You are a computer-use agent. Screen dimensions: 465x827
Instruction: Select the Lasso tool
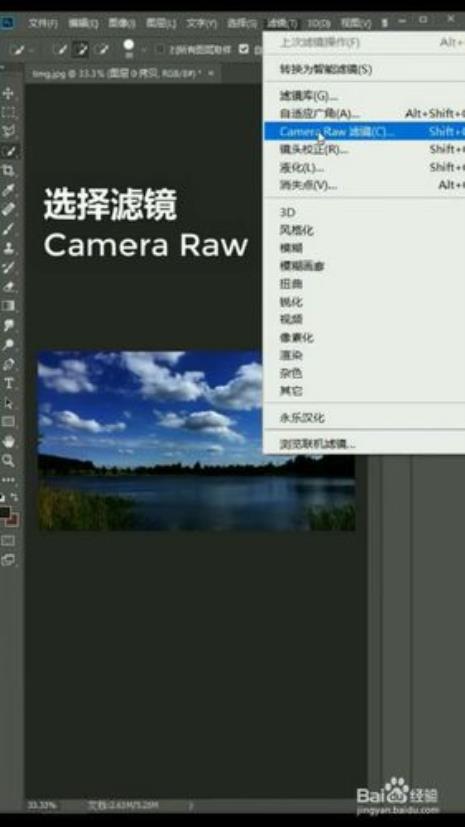coord(8,131)
